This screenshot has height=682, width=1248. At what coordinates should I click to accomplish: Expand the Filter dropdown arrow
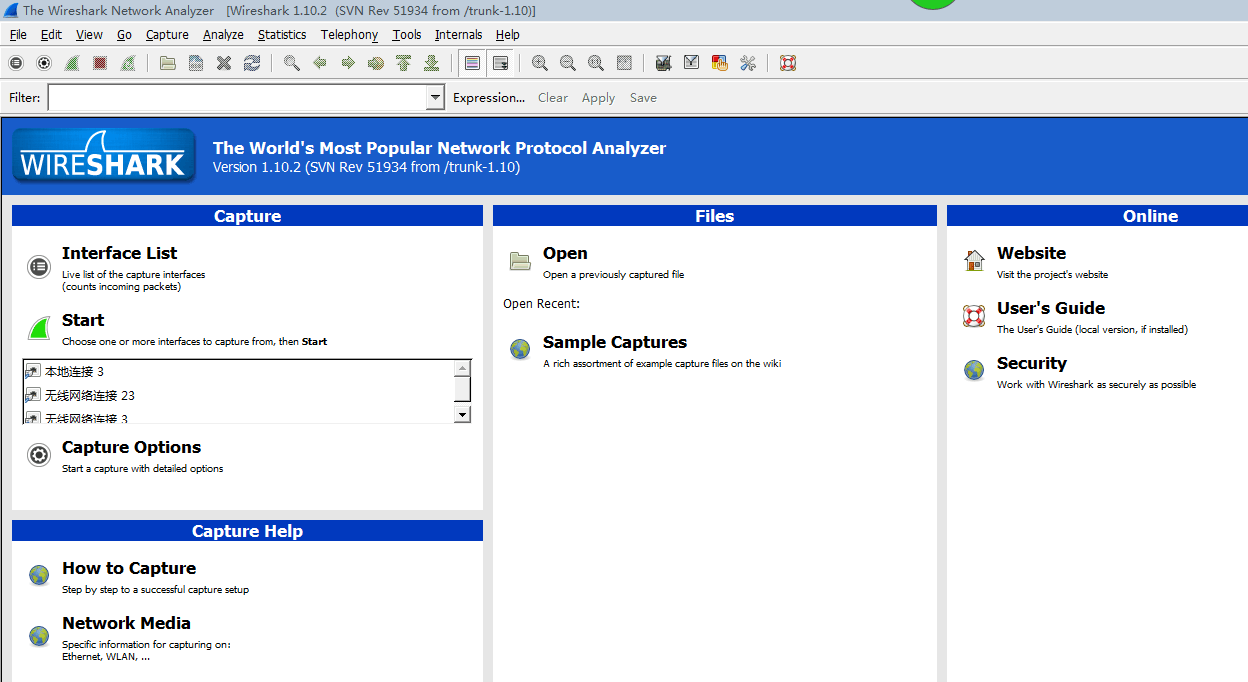tap(435, 98)
